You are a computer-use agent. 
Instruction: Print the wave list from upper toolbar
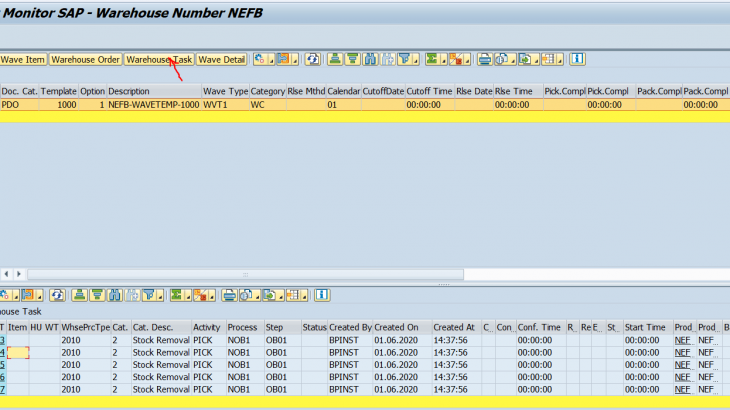[x=485, y=59]
